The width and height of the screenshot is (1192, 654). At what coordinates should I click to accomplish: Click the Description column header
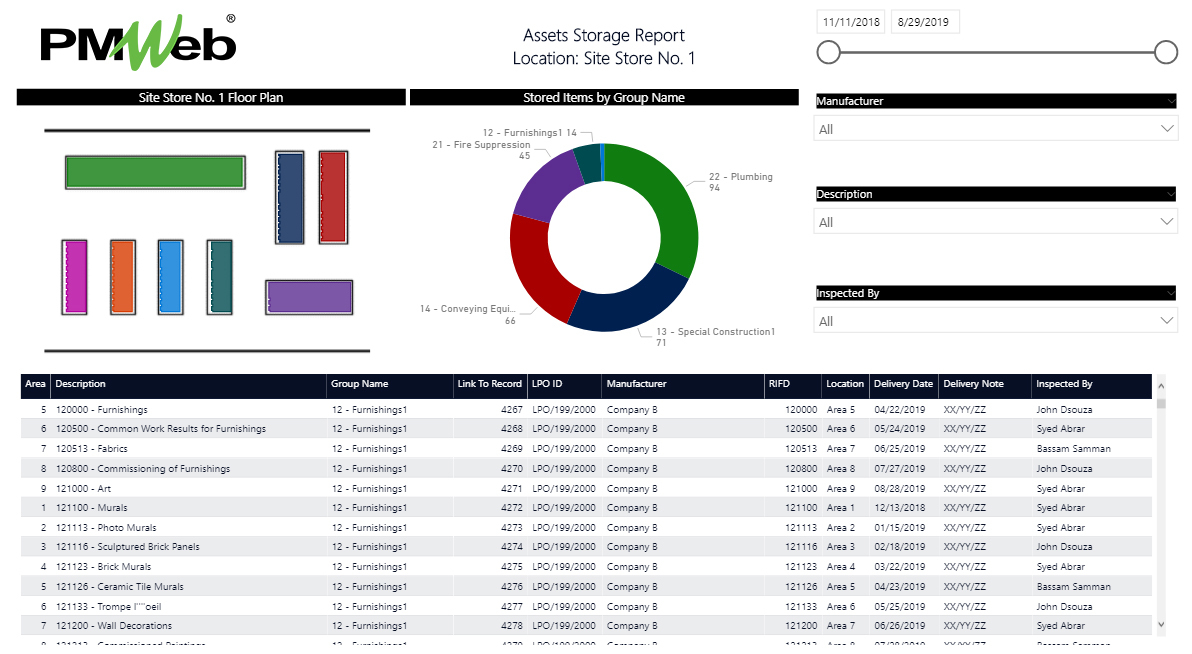coord(80,386)
